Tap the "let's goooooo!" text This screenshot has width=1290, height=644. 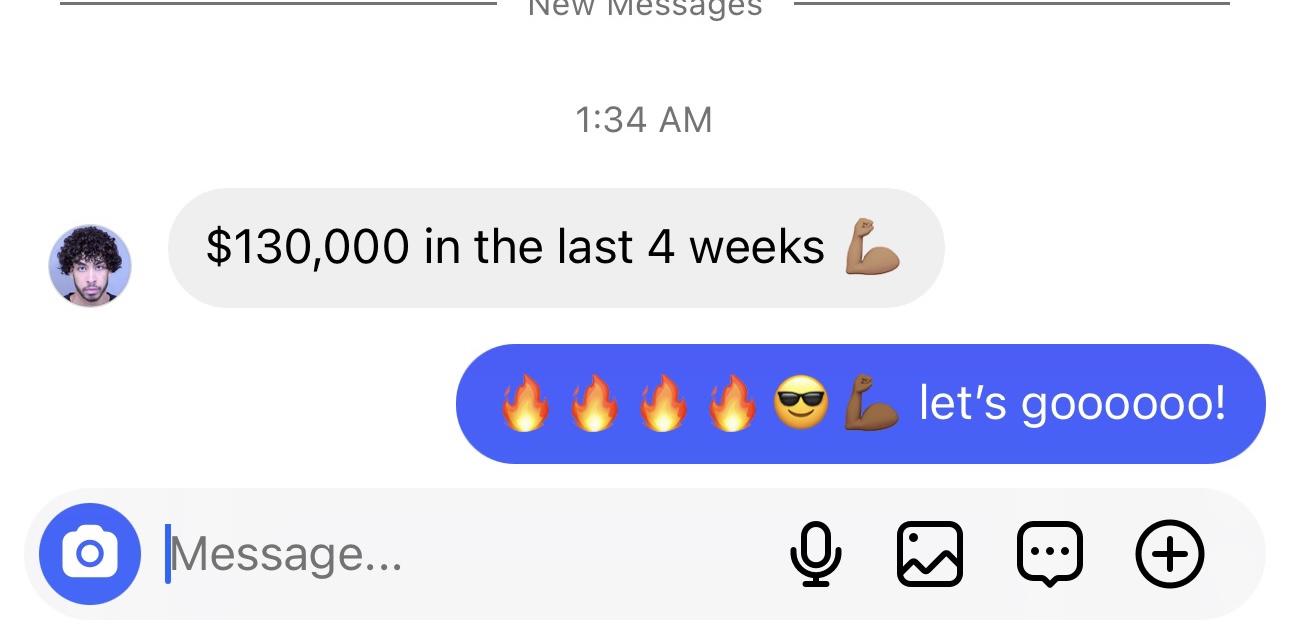coord(1072,404)
